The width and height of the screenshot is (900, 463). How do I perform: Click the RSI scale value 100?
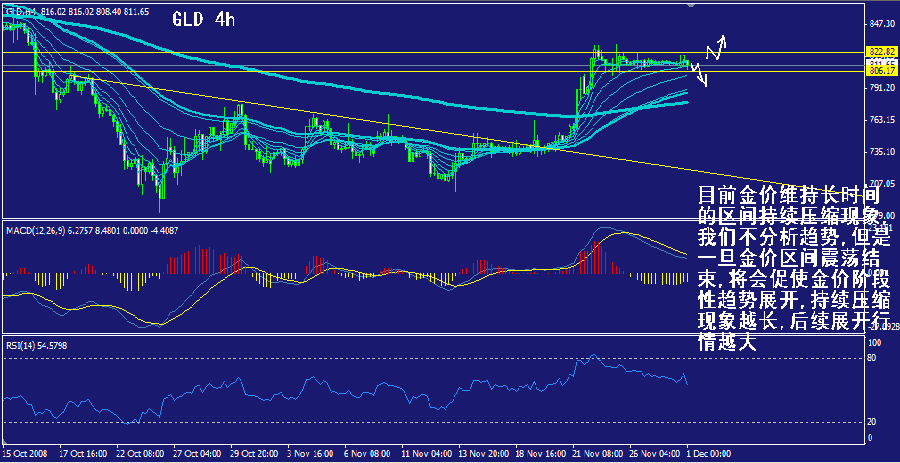point(875,344)
